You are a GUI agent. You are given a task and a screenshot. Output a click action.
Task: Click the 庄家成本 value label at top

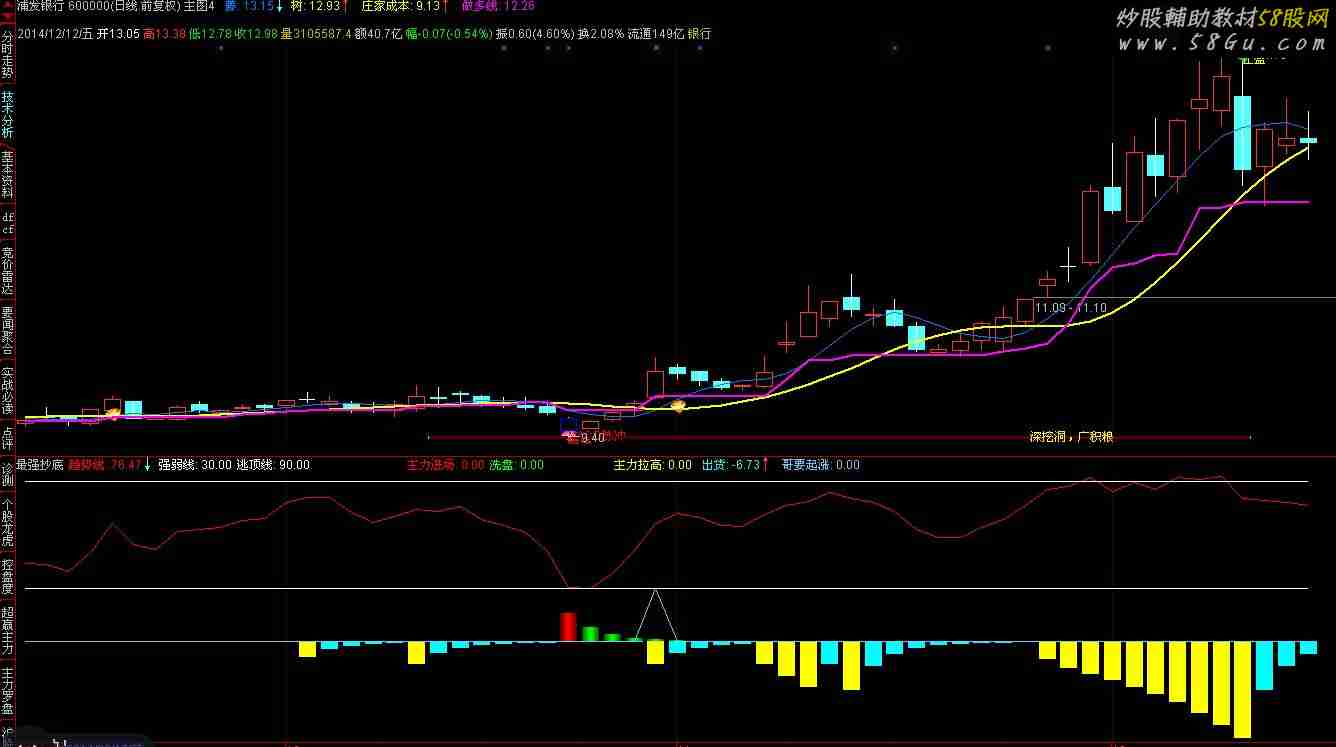[x=400, y=6]
